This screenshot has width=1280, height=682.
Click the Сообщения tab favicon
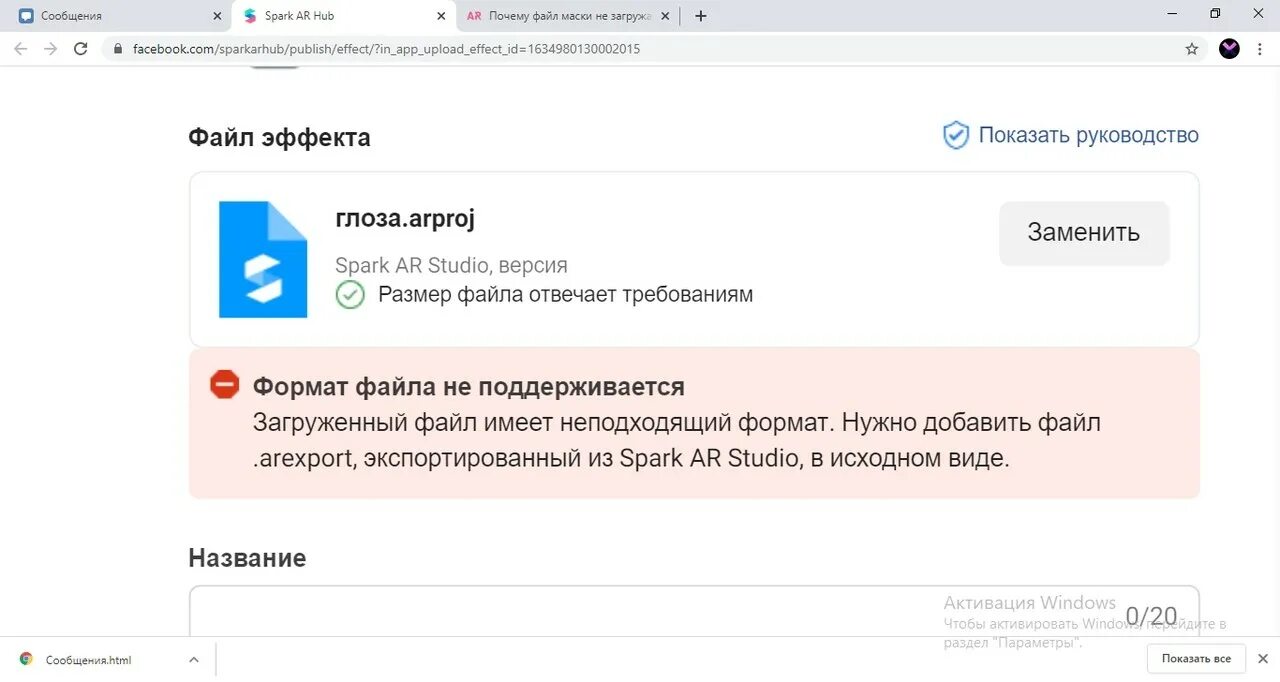[x=26, y=16]
